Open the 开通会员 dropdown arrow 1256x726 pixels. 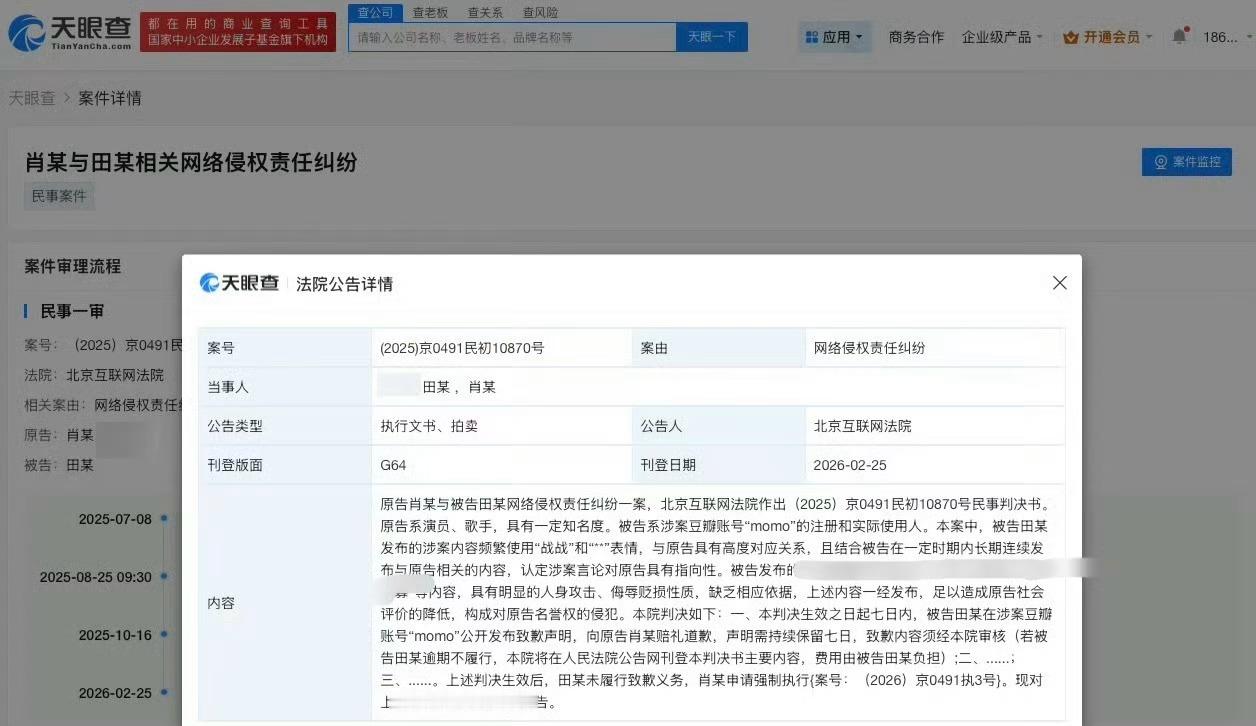point(1147,36)
